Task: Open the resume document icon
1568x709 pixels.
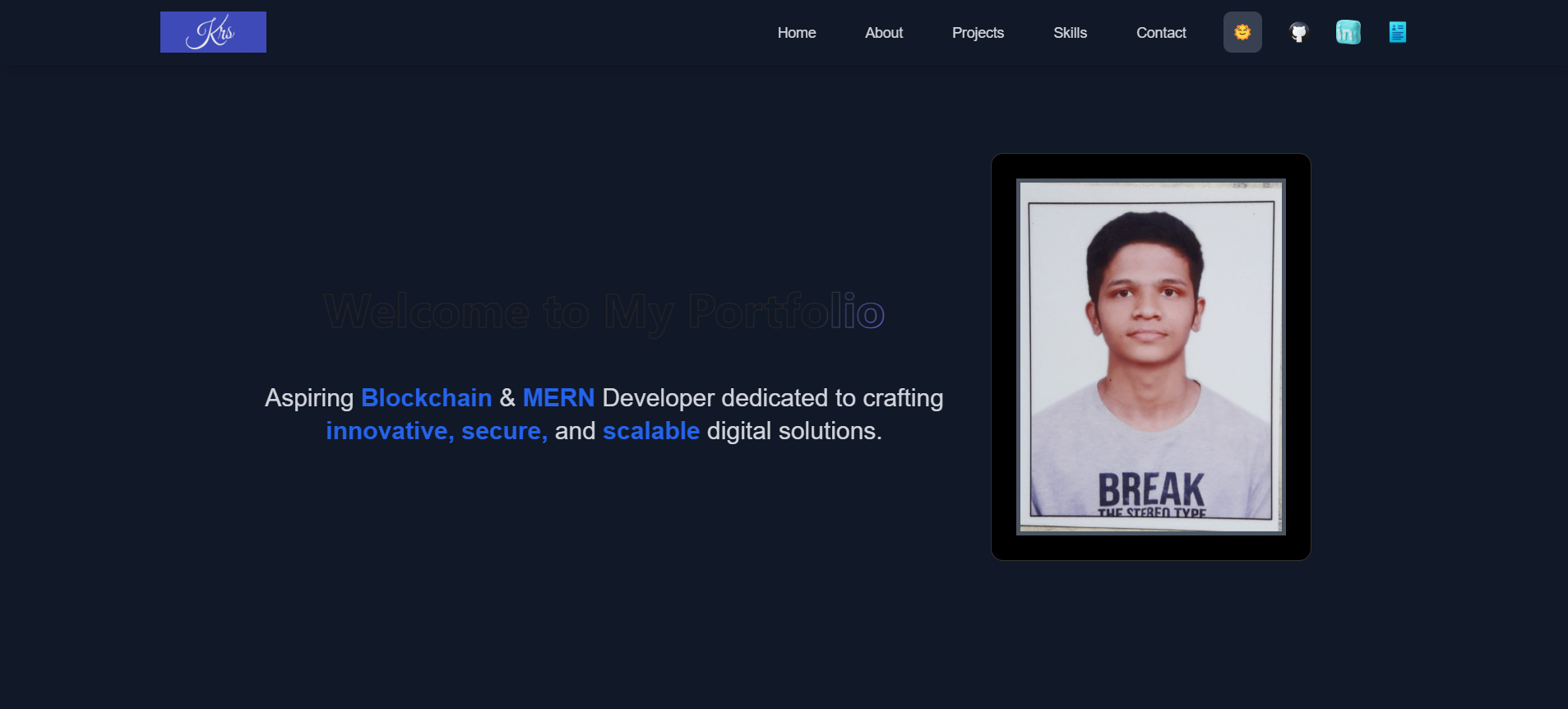Action: click(1397, 32)
